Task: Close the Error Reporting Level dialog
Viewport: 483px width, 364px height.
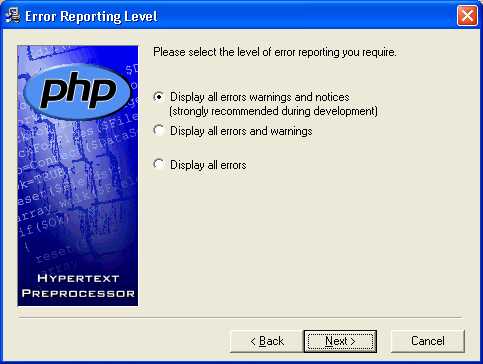Action: tap(467, 16)
